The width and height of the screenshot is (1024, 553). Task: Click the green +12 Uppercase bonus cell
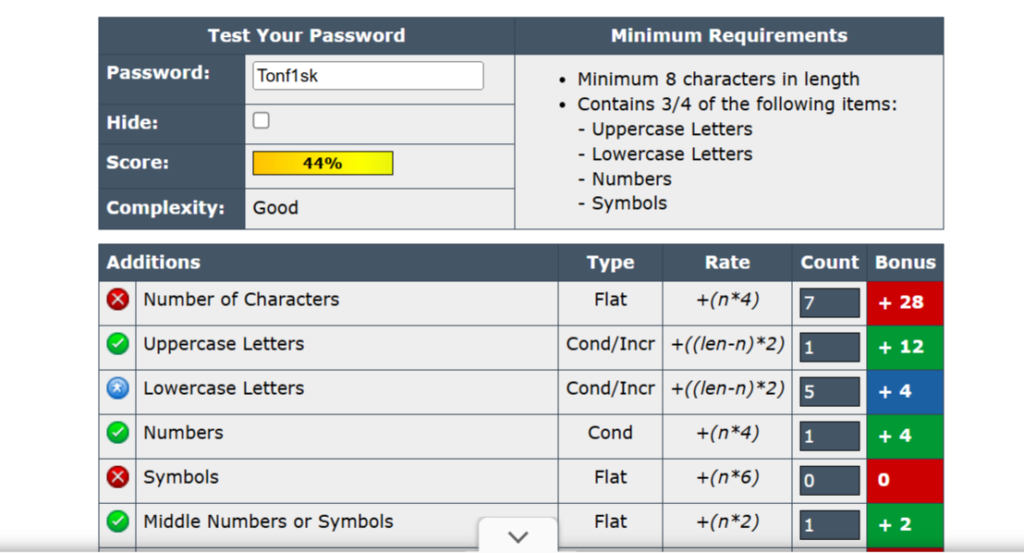point(904,347)
